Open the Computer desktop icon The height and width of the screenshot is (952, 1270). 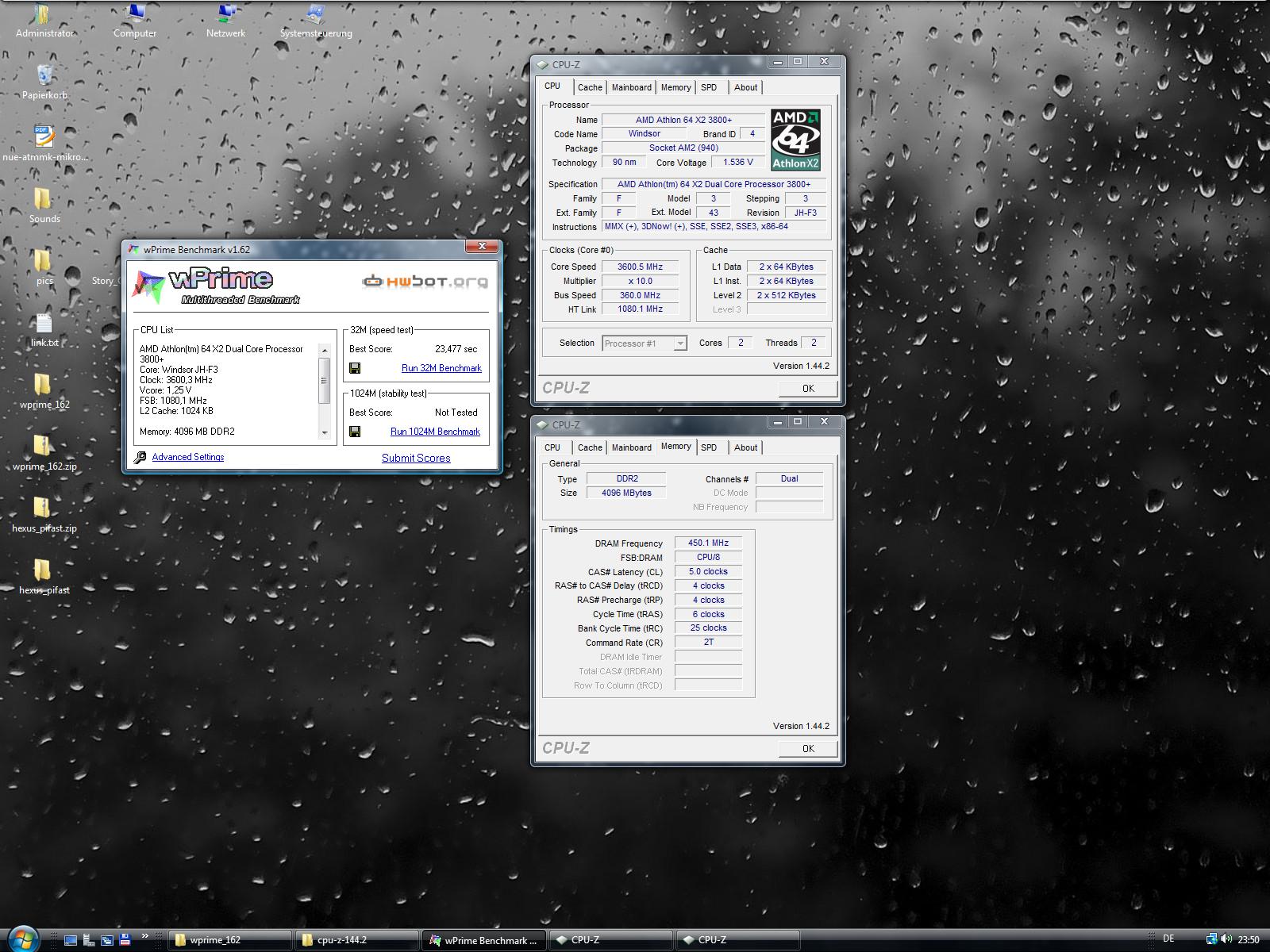(x=135, y=21)
